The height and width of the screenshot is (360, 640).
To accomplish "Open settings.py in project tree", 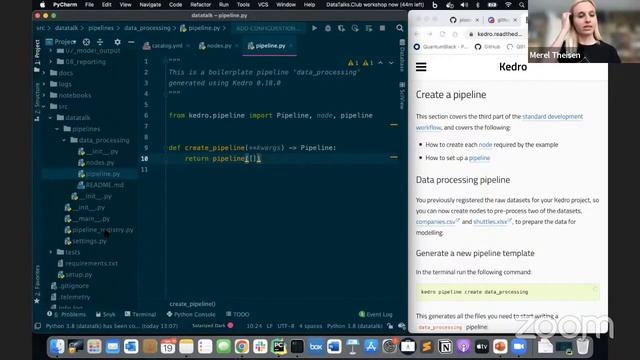I will 86,241.
